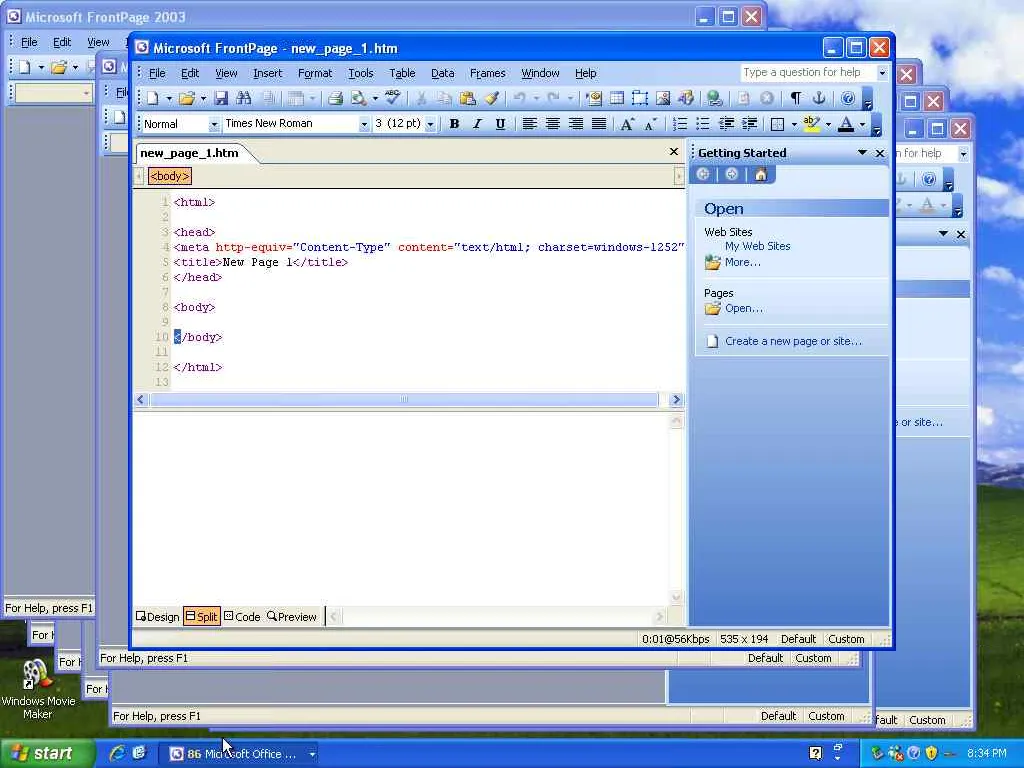Open the Drawing toolbar icon
Screen dimensions: 1024x768
pos(686,99)
